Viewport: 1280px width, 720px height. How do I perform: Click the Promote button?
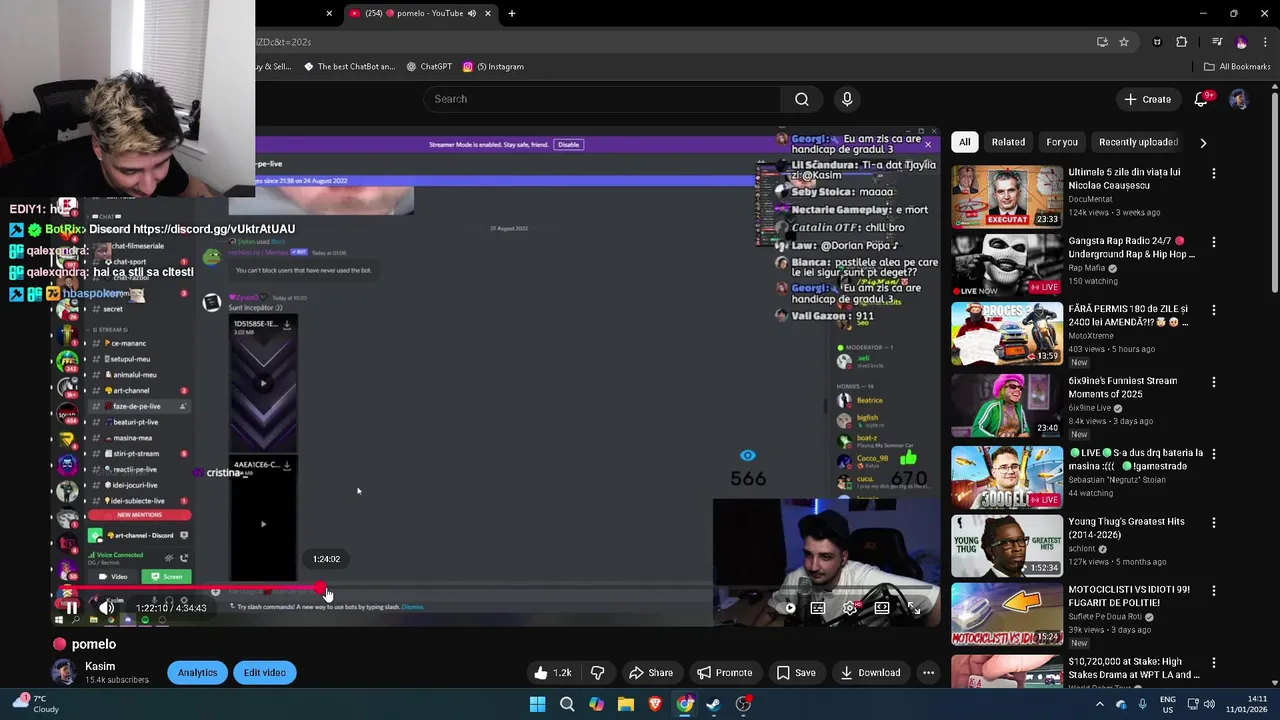coord(724,673)
